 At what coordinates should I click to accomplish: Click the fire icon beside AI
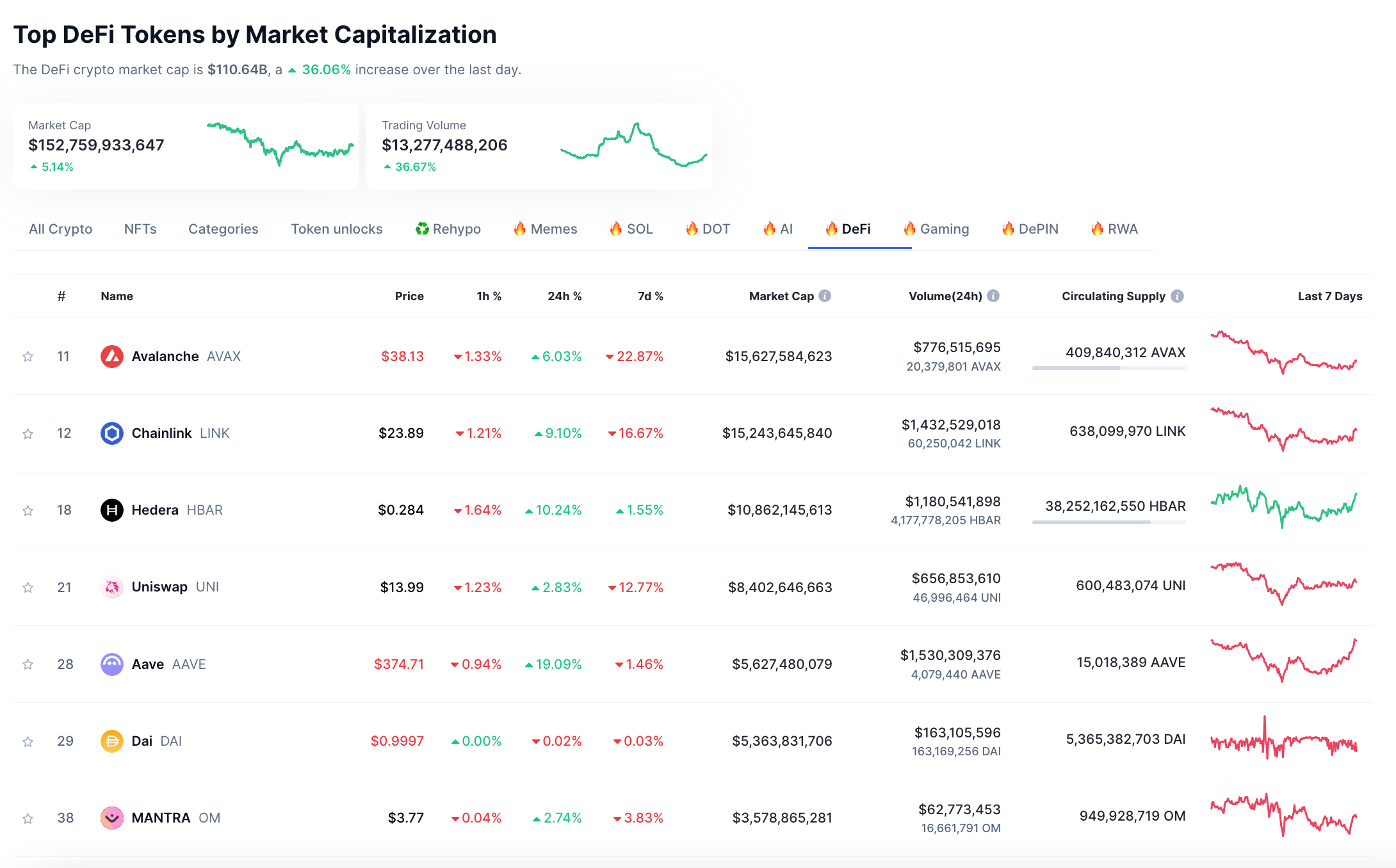(x=770, y=229)
